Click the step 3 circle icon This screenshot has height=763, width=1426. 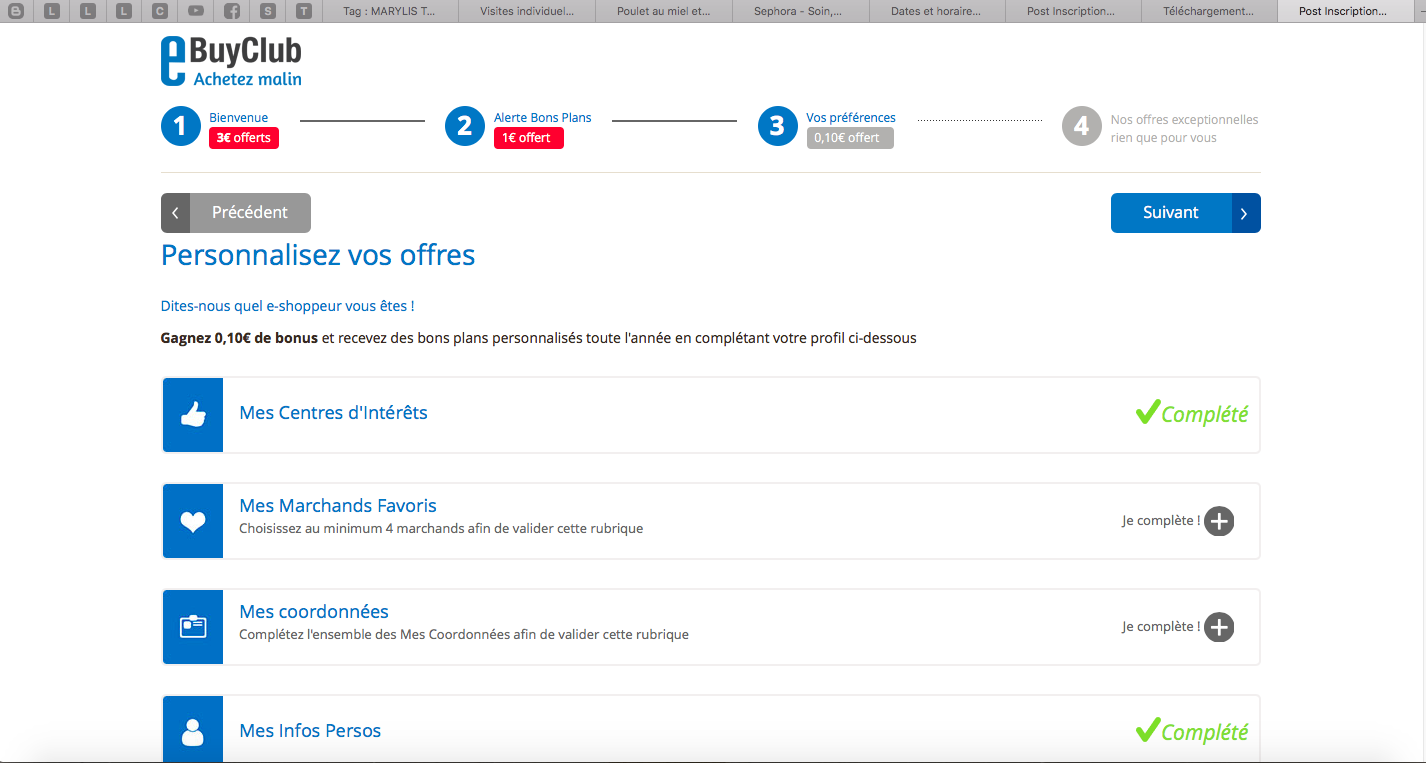[777, 126]
